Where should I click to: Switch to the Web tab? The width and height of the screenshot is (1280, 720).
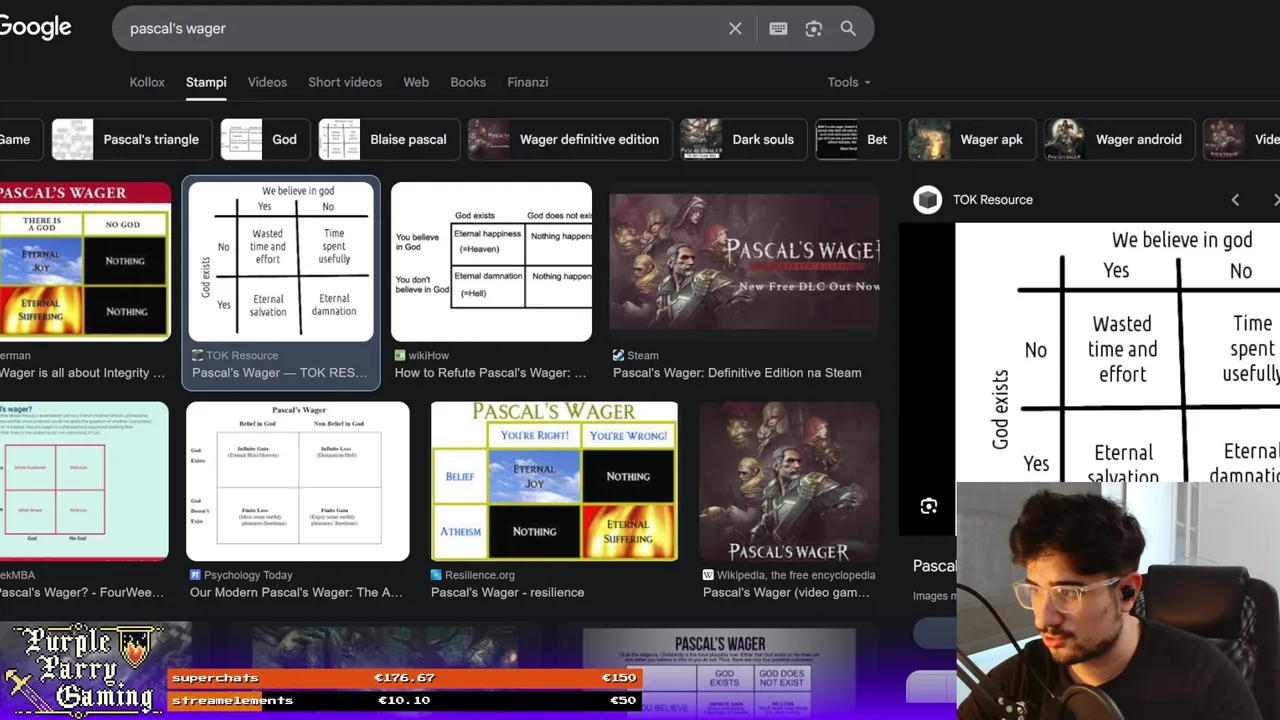coord(416,82)
